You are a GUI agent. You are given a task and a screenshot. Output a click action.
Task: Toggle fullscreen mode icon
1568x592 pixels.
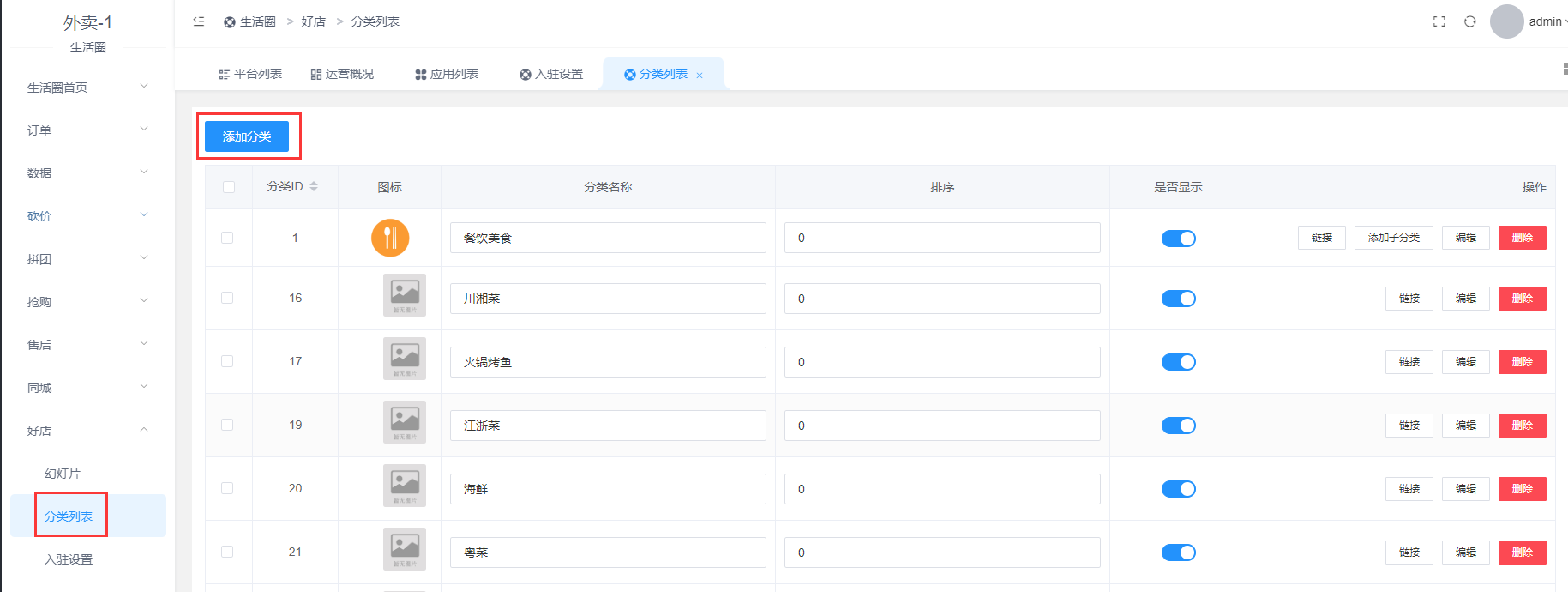(1439, 21)
